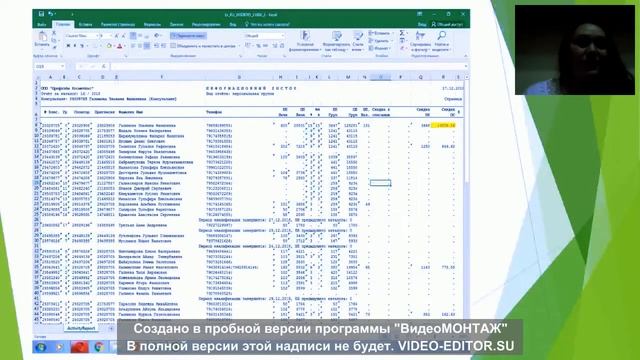The height and width of the screenshot is (360, 640).
Task: Open Format as Table gallery
Action: coord(336,41)
